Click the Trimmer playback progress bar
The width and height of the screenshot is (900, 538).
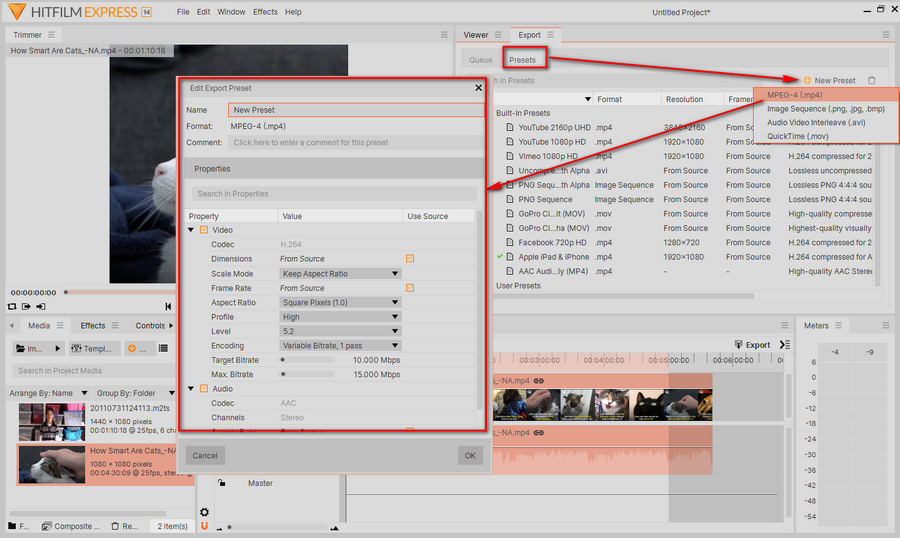click(119, 292)
